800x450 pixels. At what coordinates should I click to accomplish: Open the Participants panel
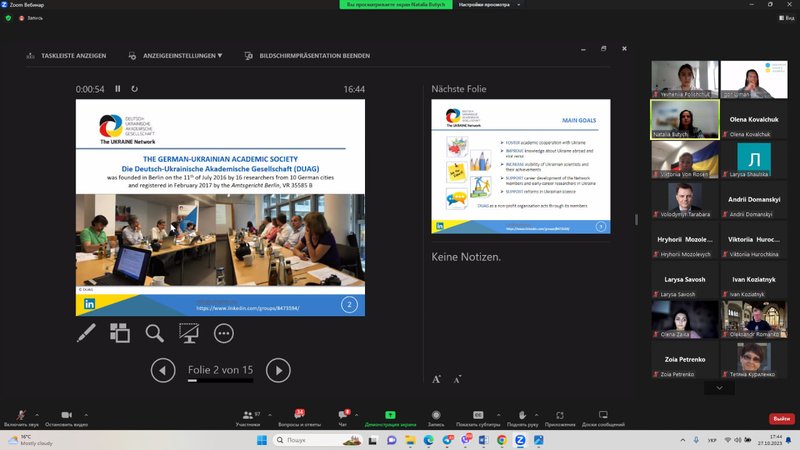click(x=249, y=418)
